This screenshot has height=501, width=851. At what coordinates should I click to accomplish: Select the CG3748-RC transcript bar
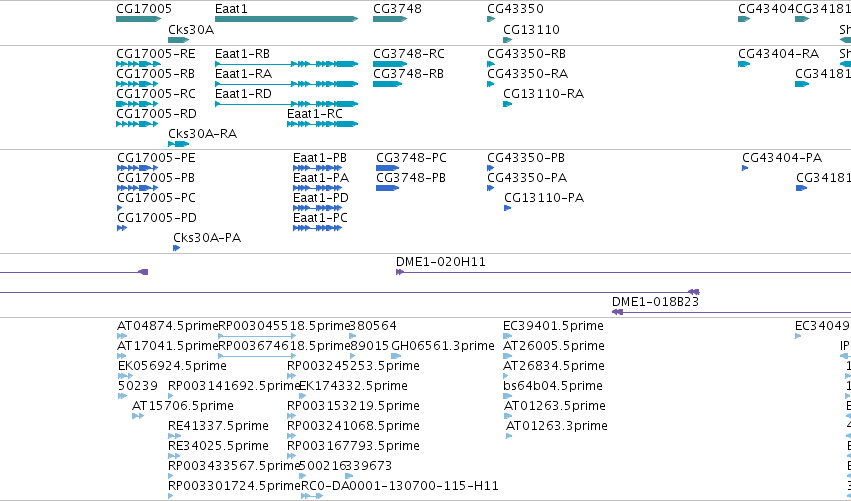point(390,64)
